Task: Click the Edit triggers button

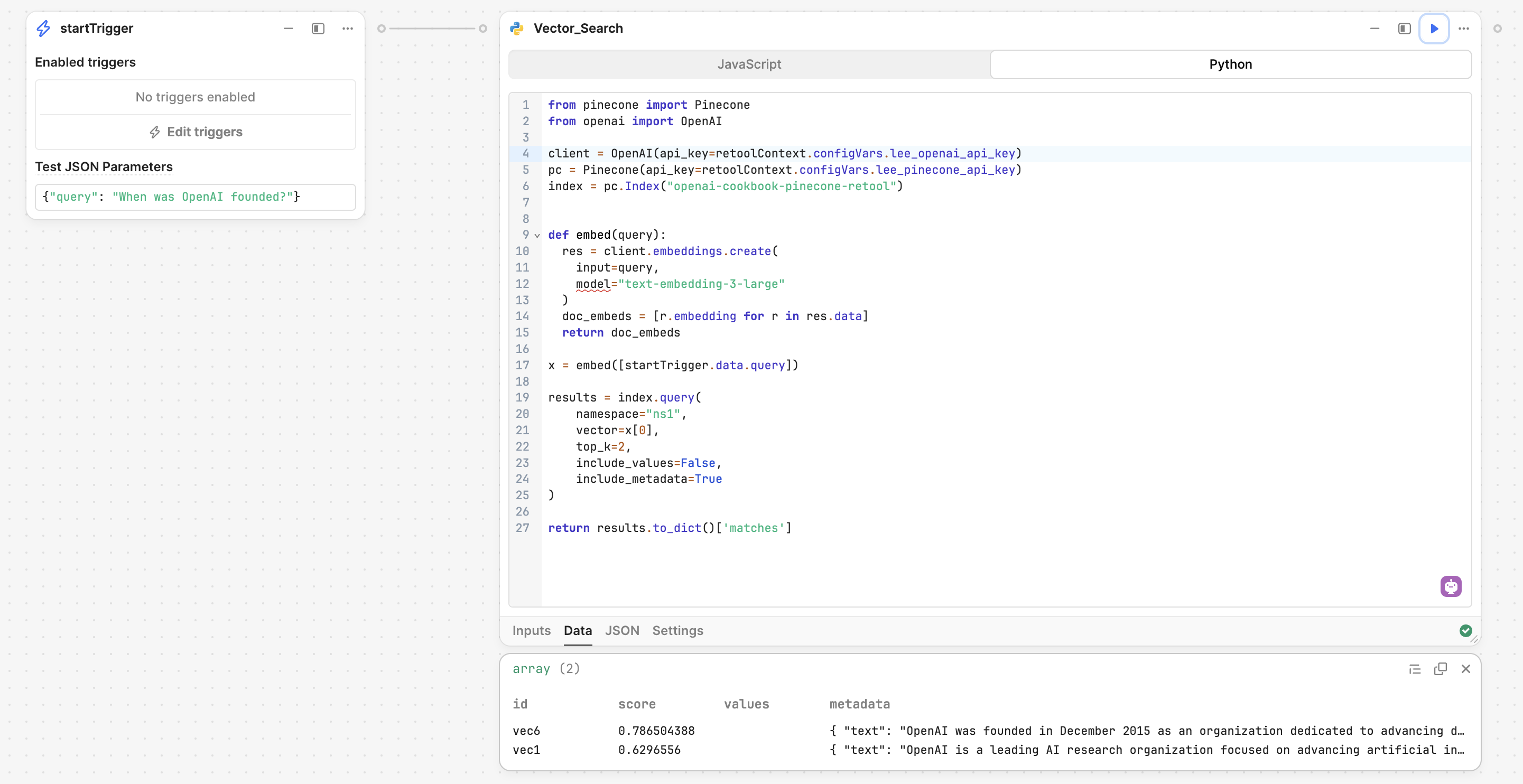Action: coord(195,131)
